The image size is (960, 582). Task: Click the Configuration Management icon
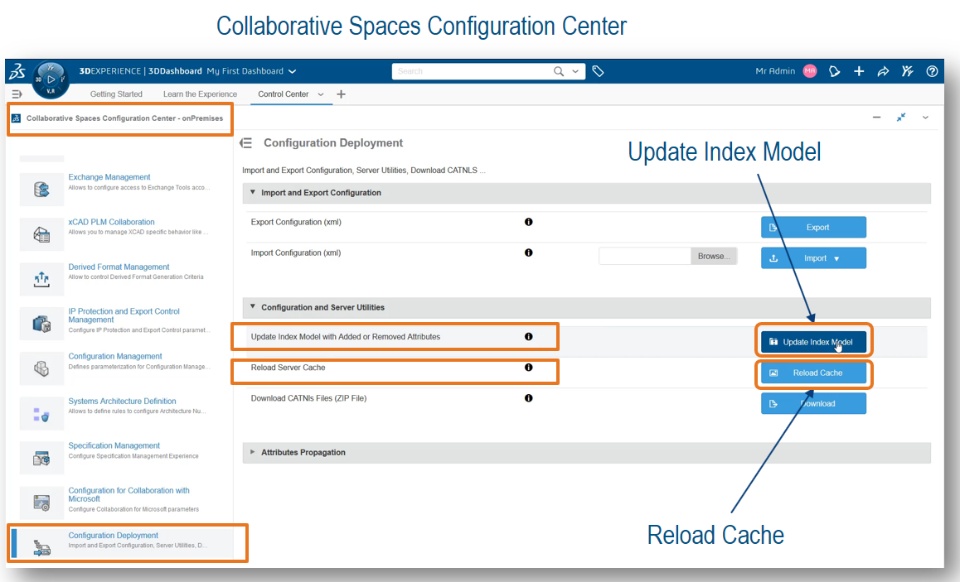42,368
